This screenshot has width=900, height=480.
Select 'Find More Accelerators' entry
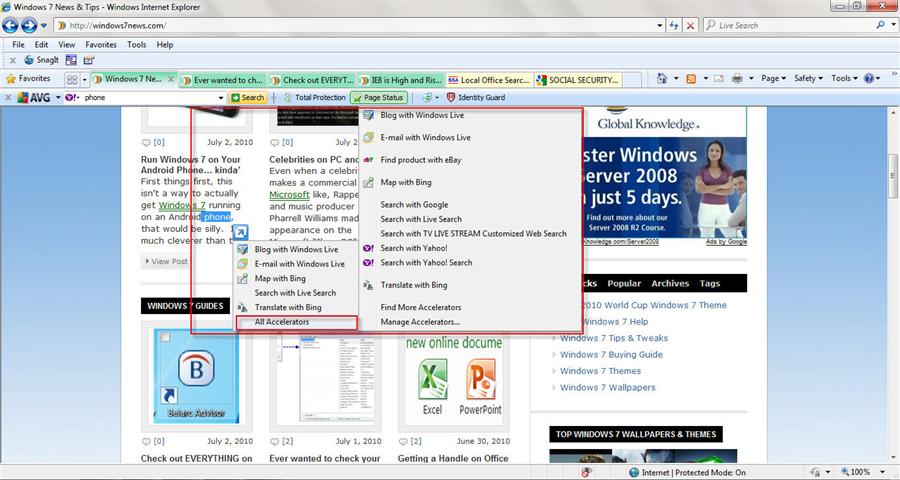click(x=470, y=307)
